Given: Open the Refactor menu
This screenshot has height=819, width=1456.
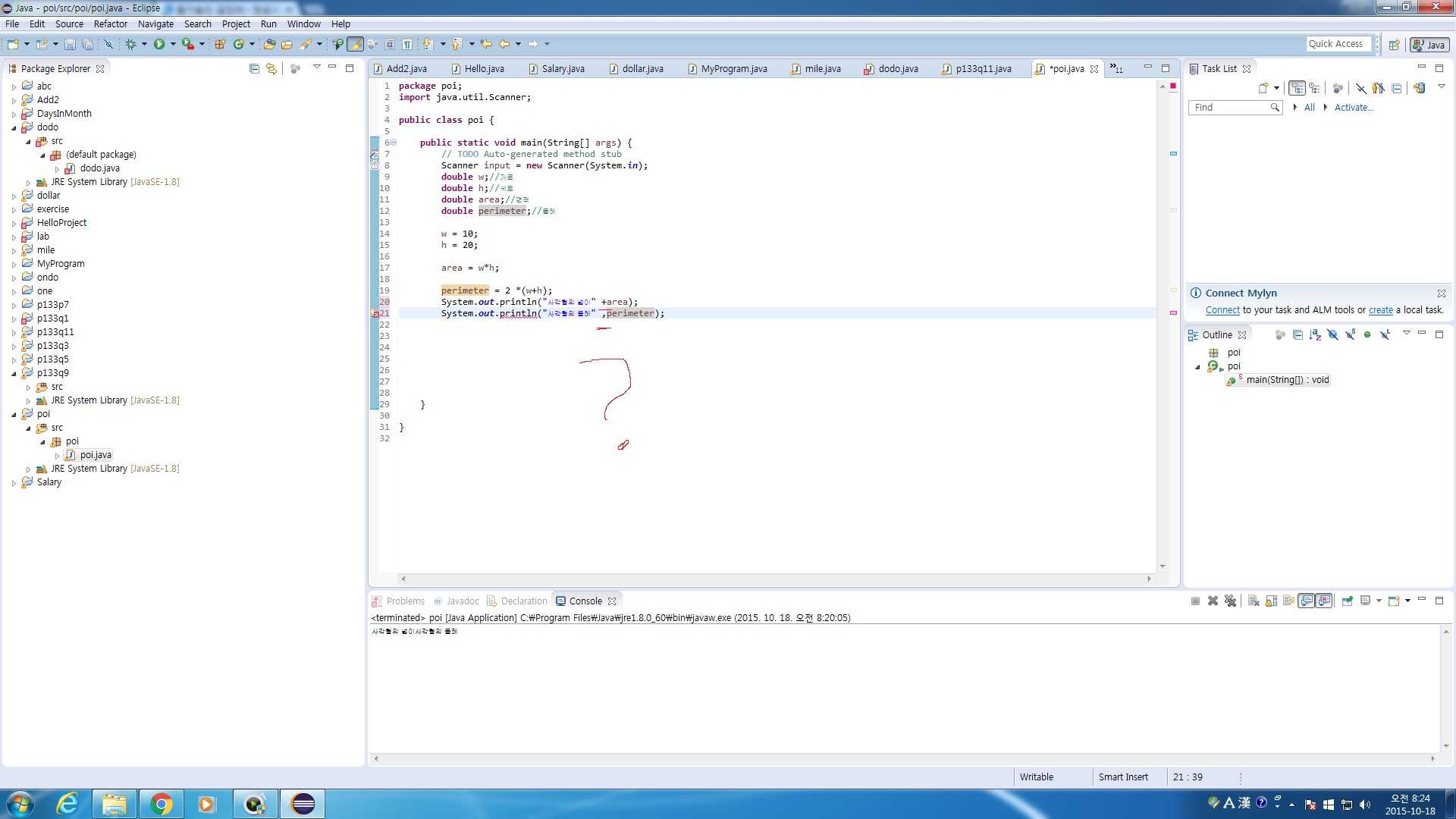Looking at the screenshot, I should tap(111, 24).
